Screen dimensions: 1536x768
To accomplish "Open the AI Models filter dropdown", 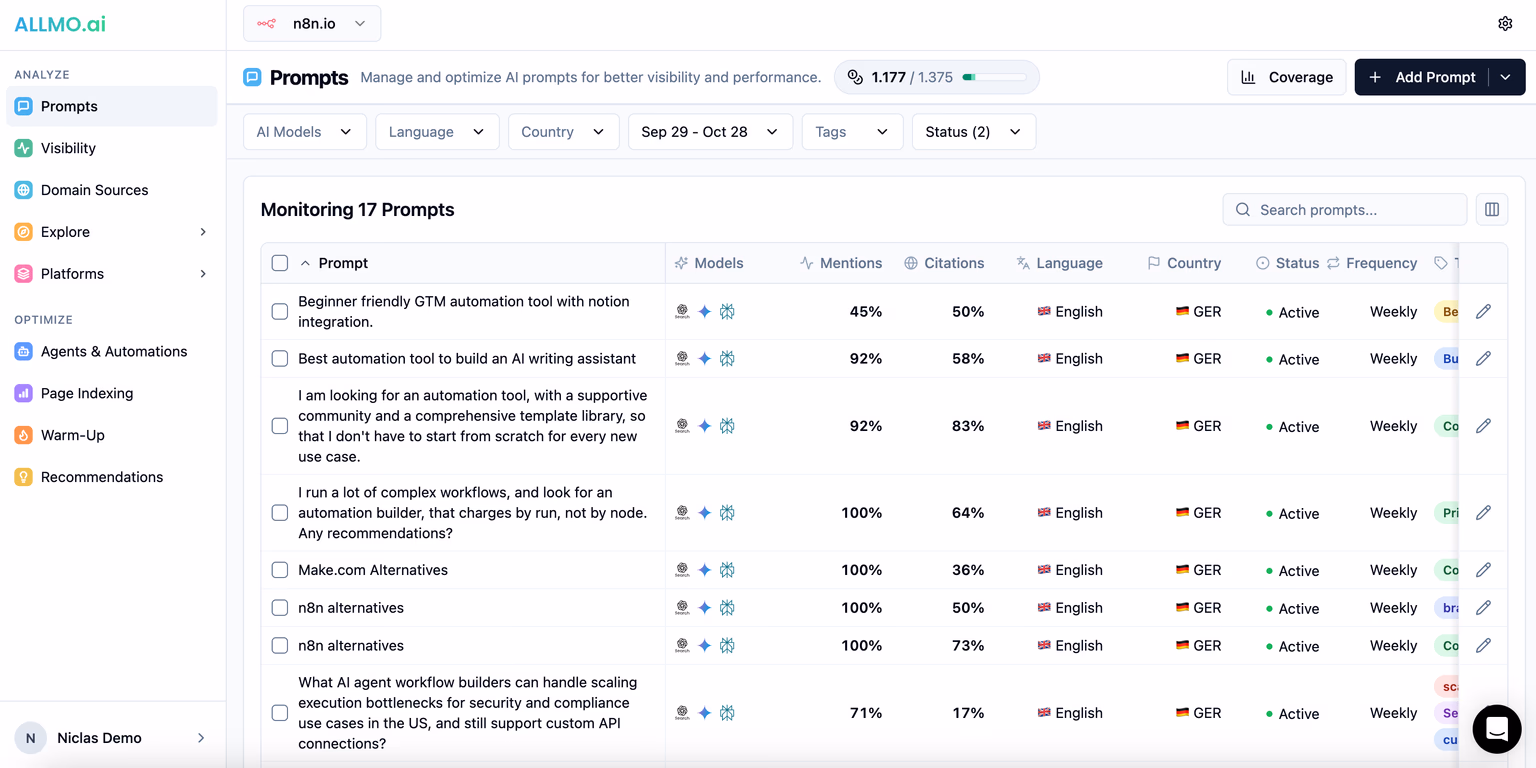I will click(305, 132).
